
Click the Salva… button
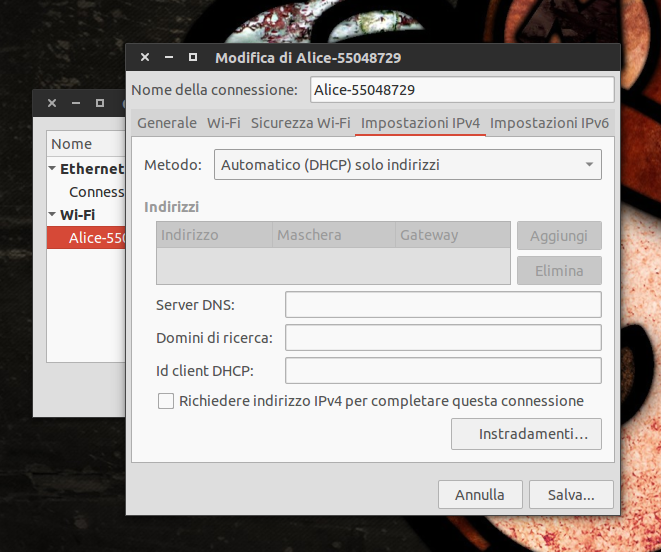click(571, 495)
